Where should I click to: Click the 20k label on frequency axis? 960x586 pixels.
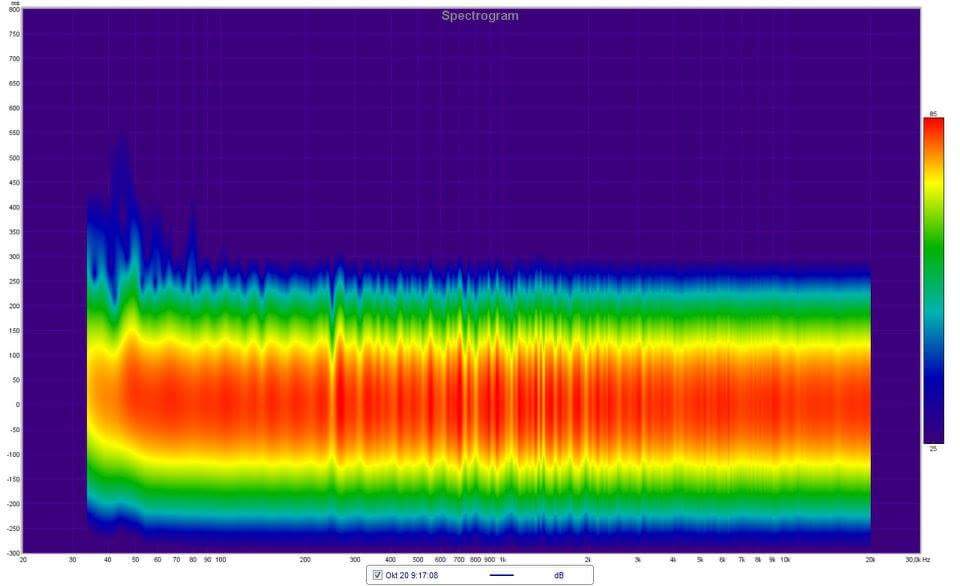pyautogui.click(x=870, y=560)
